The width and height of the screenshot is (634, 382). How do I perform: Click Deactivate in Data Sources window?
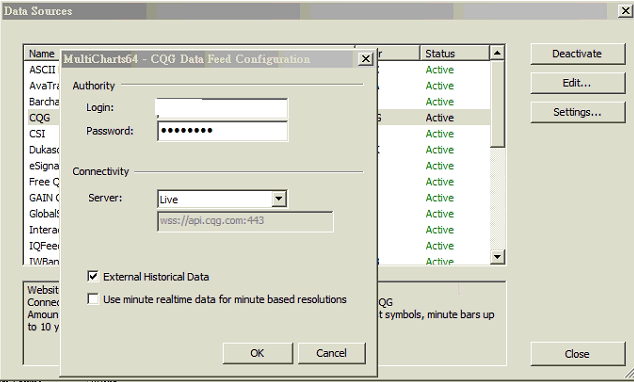577,54
